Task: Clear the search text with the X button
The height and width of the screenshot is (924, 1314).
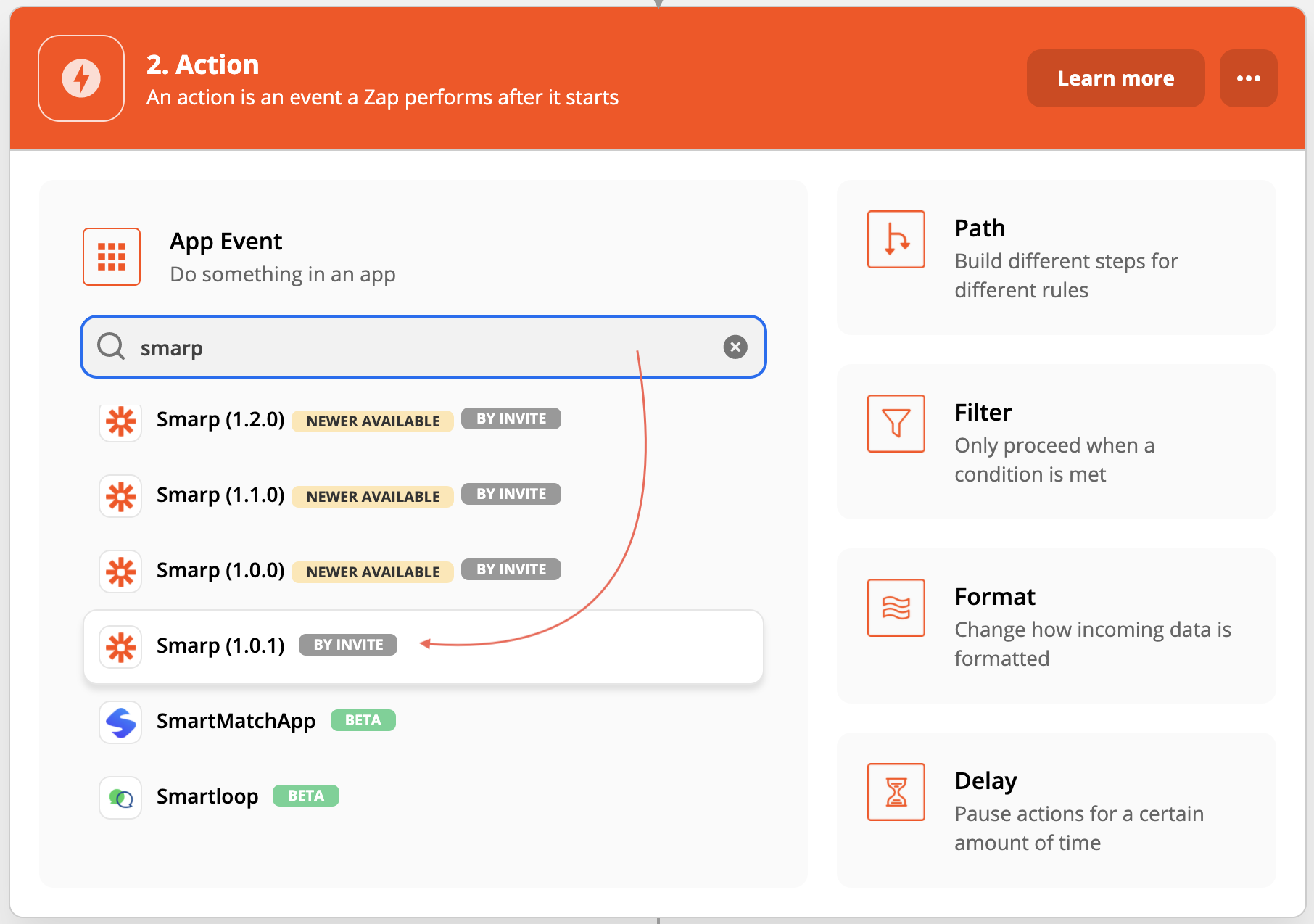Action: pos(735,347)
